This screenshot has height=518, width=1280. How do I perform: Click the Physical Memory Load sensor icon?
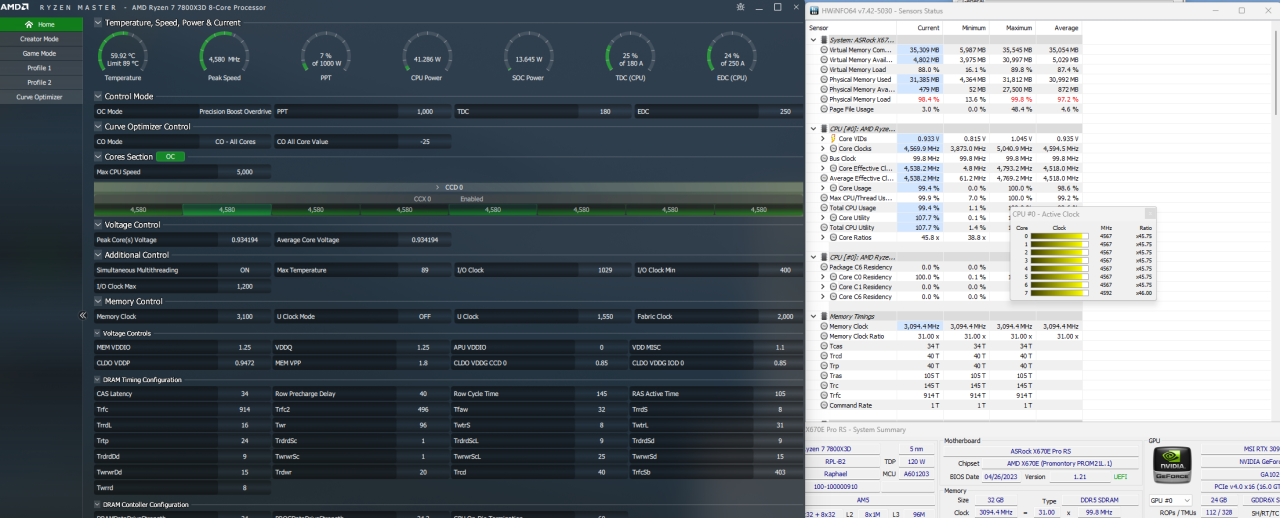(x=824, y=99)
